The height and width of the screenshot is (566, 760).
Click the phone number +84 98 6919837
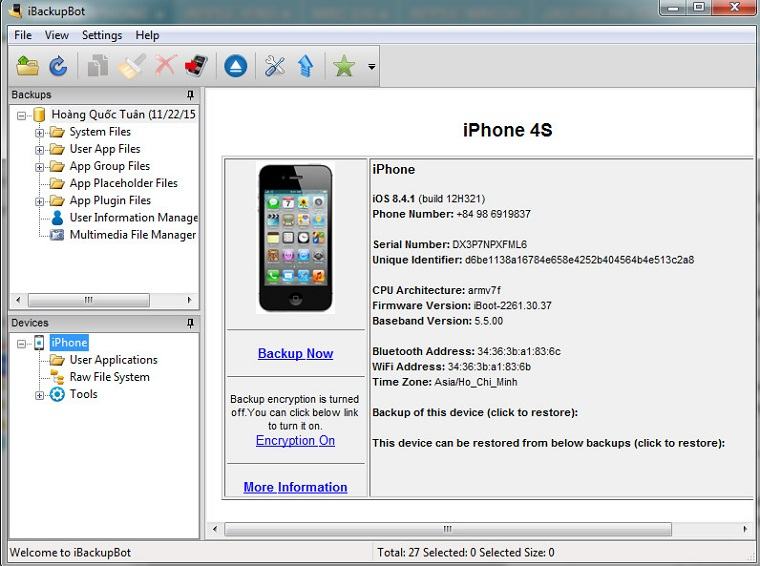pyautogui.click(x=493, y=214)
